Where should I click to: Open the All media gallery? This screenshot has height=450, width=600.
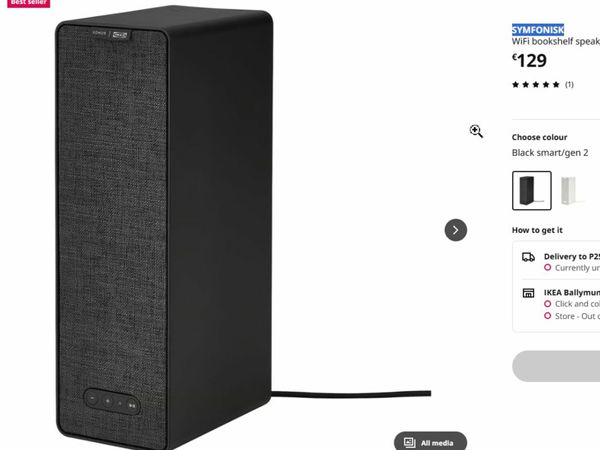430,442
